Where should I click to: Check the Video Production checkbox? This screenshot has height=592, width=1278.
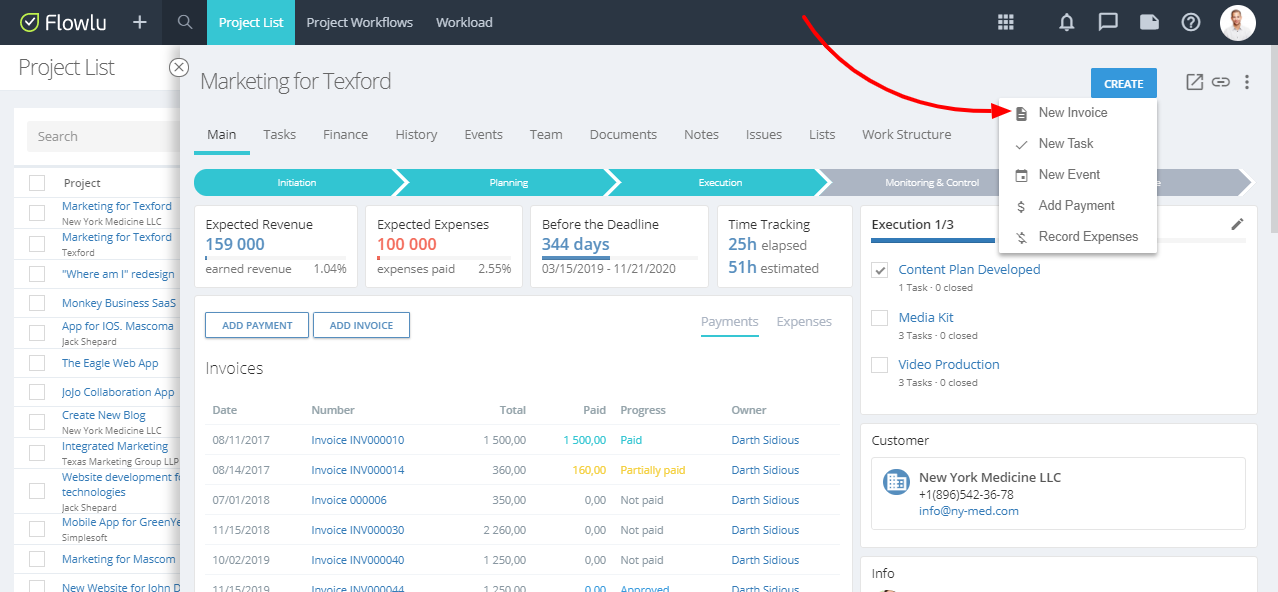[880, 365]
